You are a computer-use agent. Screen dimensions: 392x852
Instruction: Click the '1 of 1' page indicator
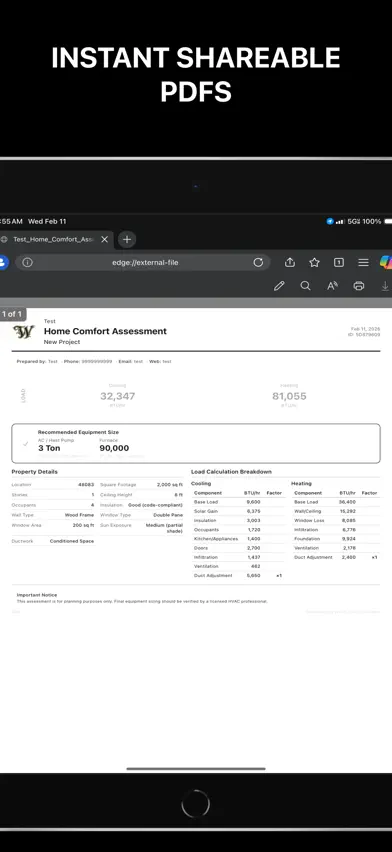tap(12, 314)
